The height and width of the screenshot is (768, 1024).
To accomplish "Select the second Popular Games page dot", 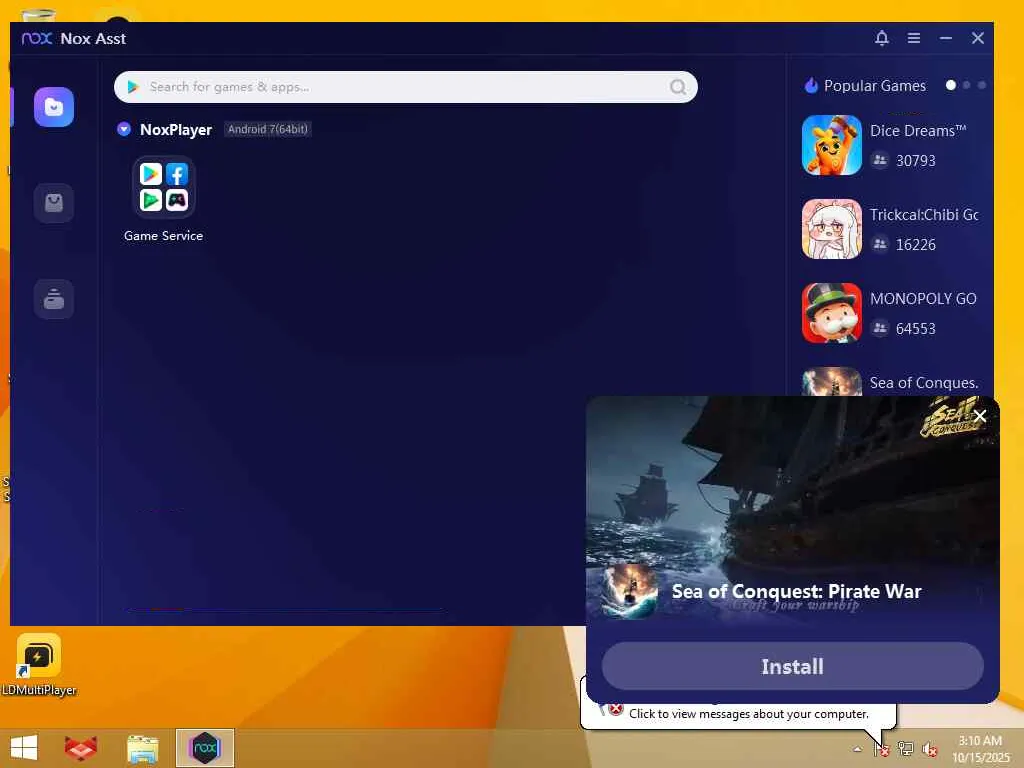I will (967, 86).
